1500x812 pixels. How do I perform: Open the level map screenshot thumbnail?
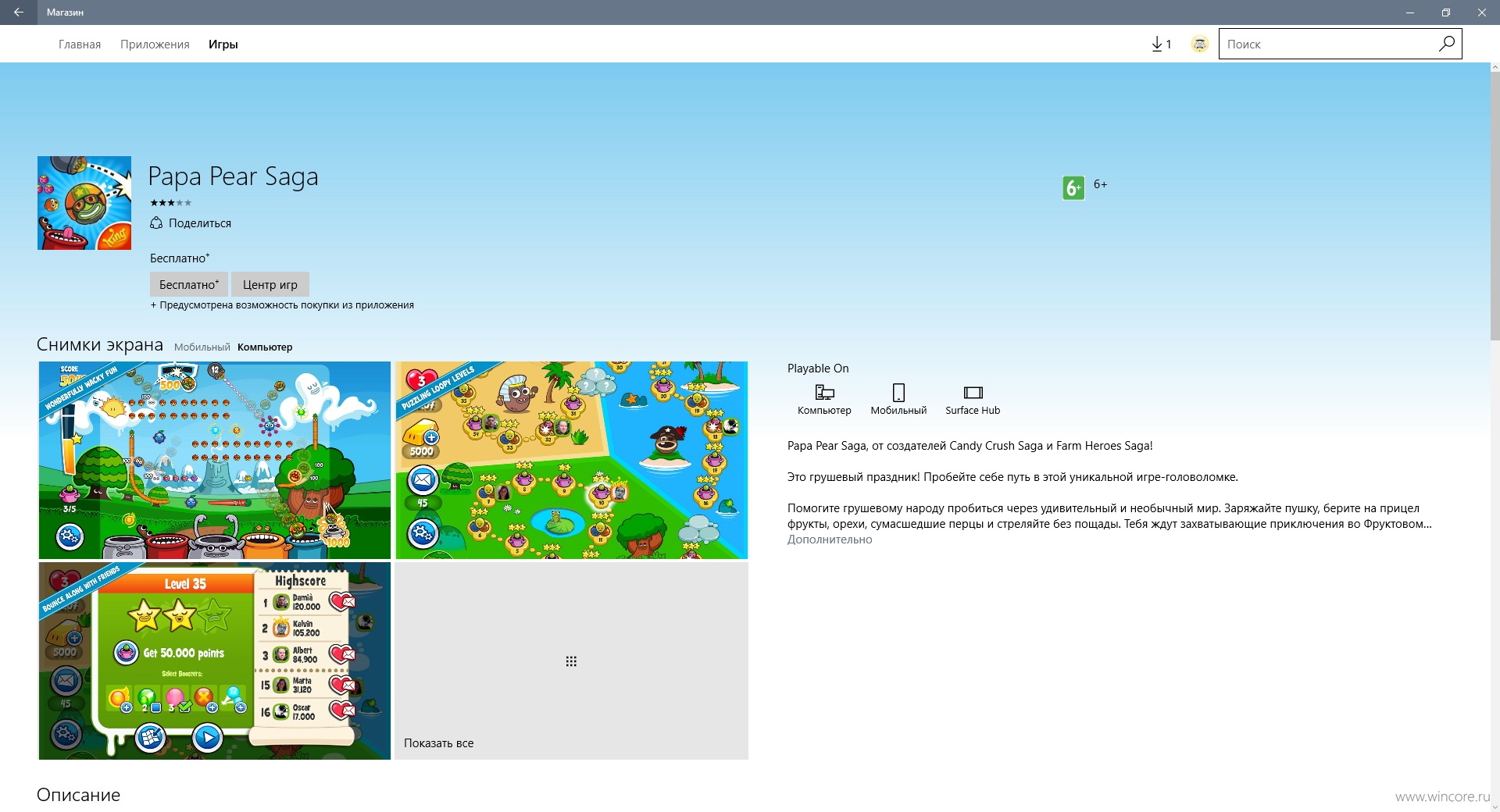(x=571, y=460)
